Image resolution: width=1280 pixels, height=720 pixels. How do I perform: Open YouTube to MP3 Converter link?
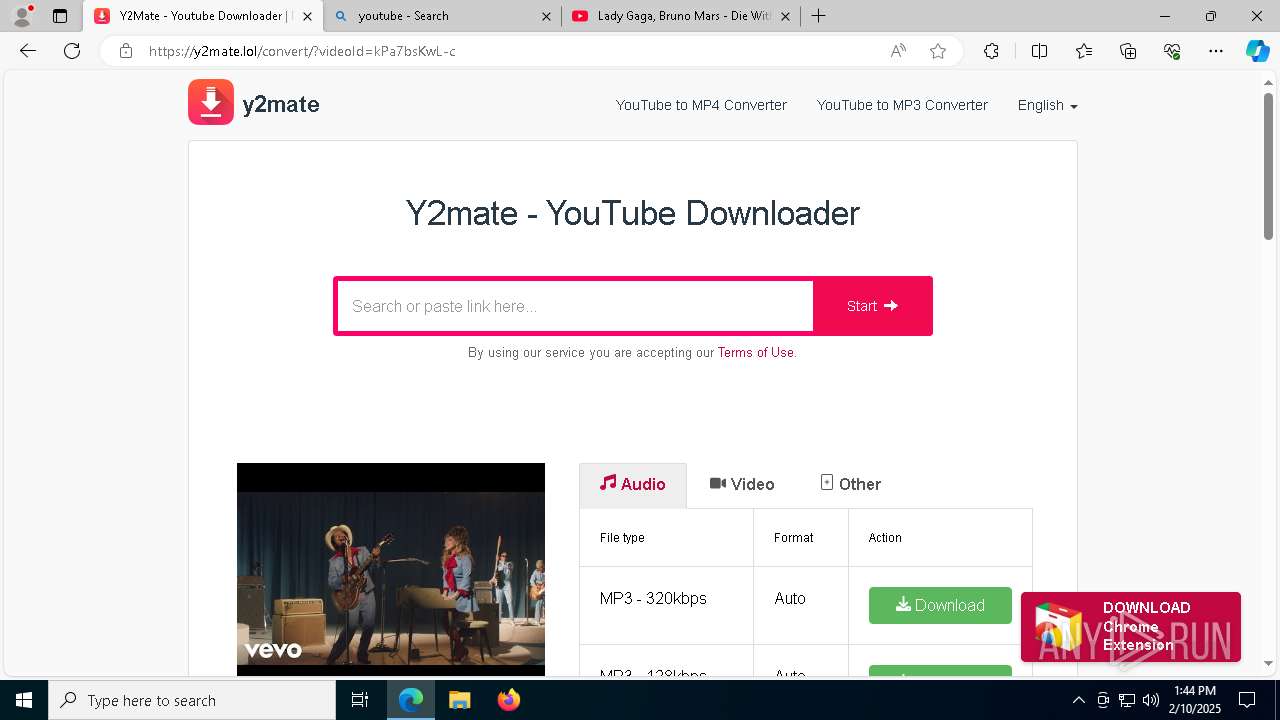coord(902,105)
